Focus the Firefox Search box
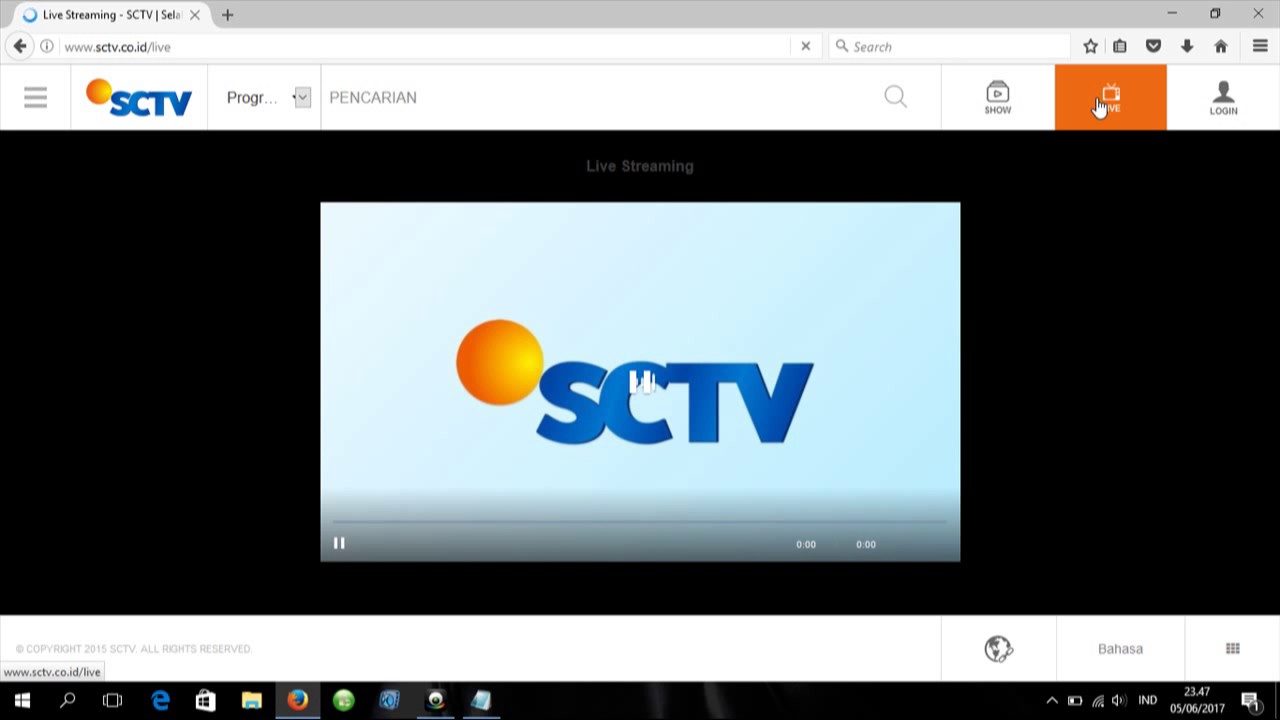Image resolution: width=1280 pixels, height=720 pixels. 950,46
